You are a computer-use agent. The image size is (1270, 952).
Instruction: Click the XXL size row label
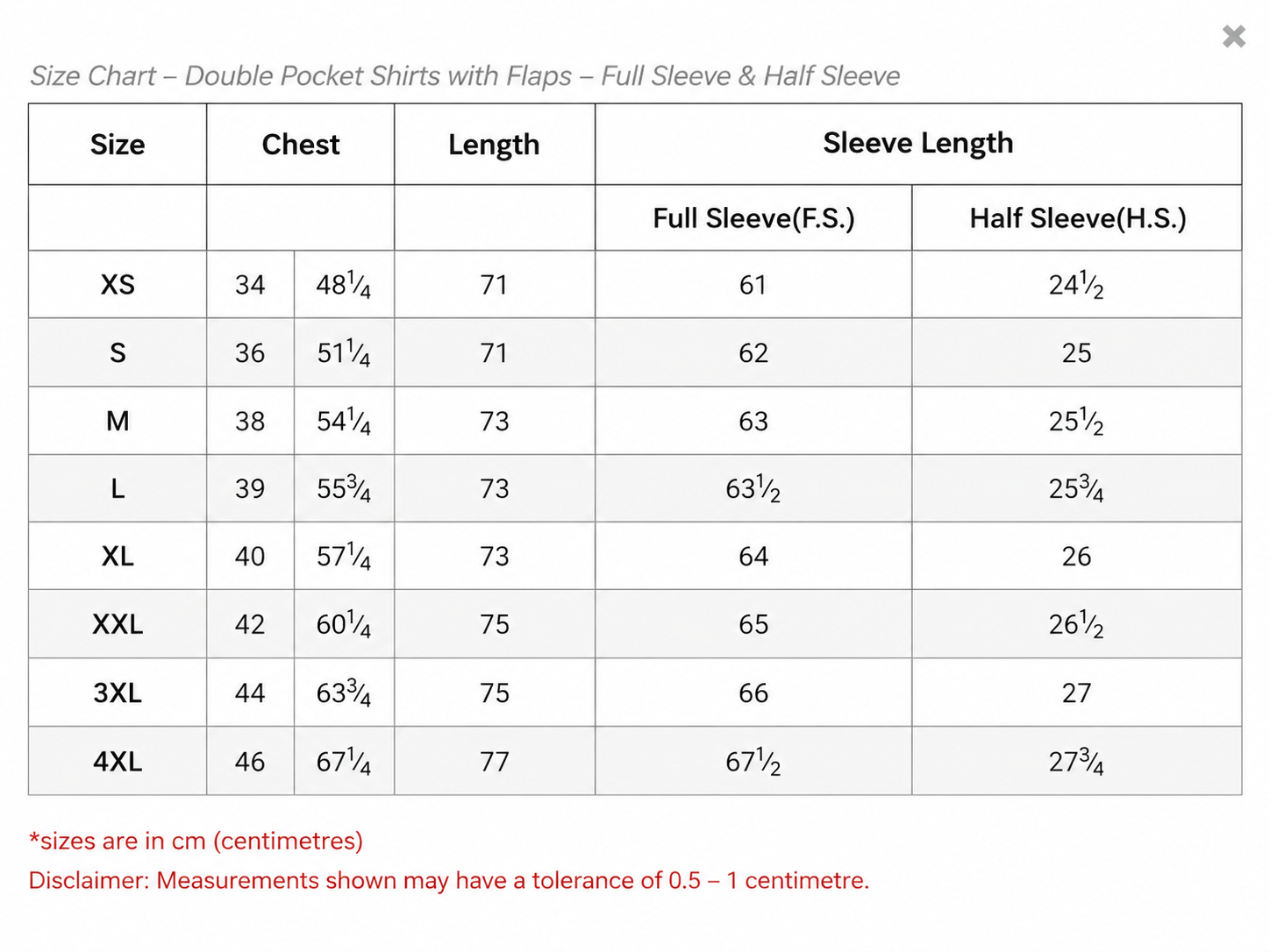(118, 624)
